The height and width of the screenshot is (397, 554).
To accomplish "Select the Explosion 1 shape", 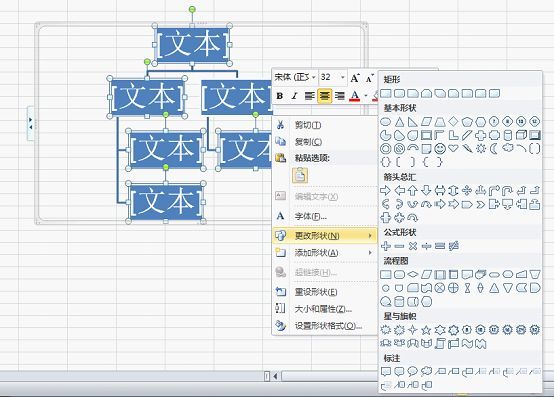I will [x=385, y=330].
